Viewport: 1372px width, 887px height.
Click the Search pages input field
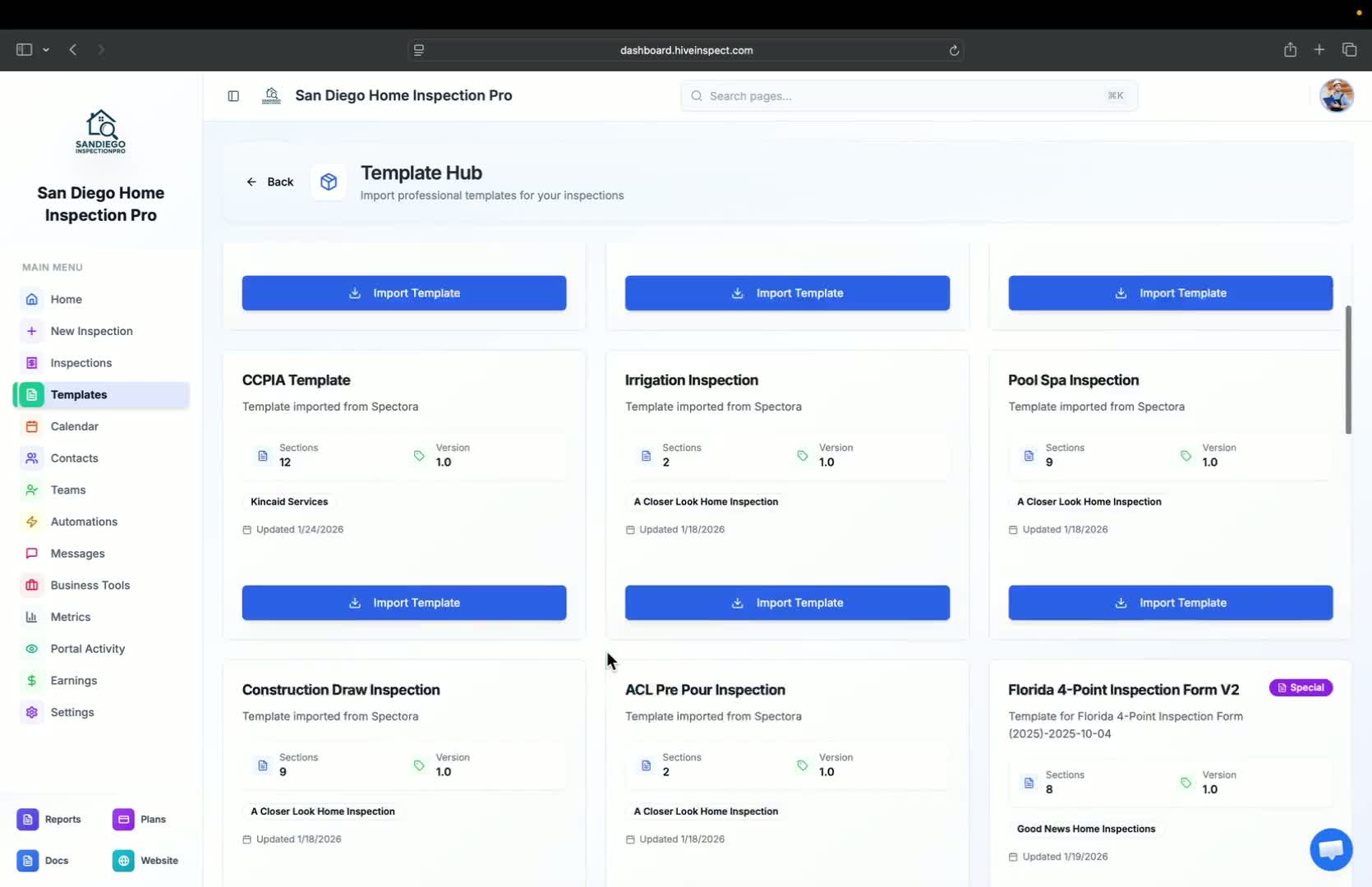(909, 96)
